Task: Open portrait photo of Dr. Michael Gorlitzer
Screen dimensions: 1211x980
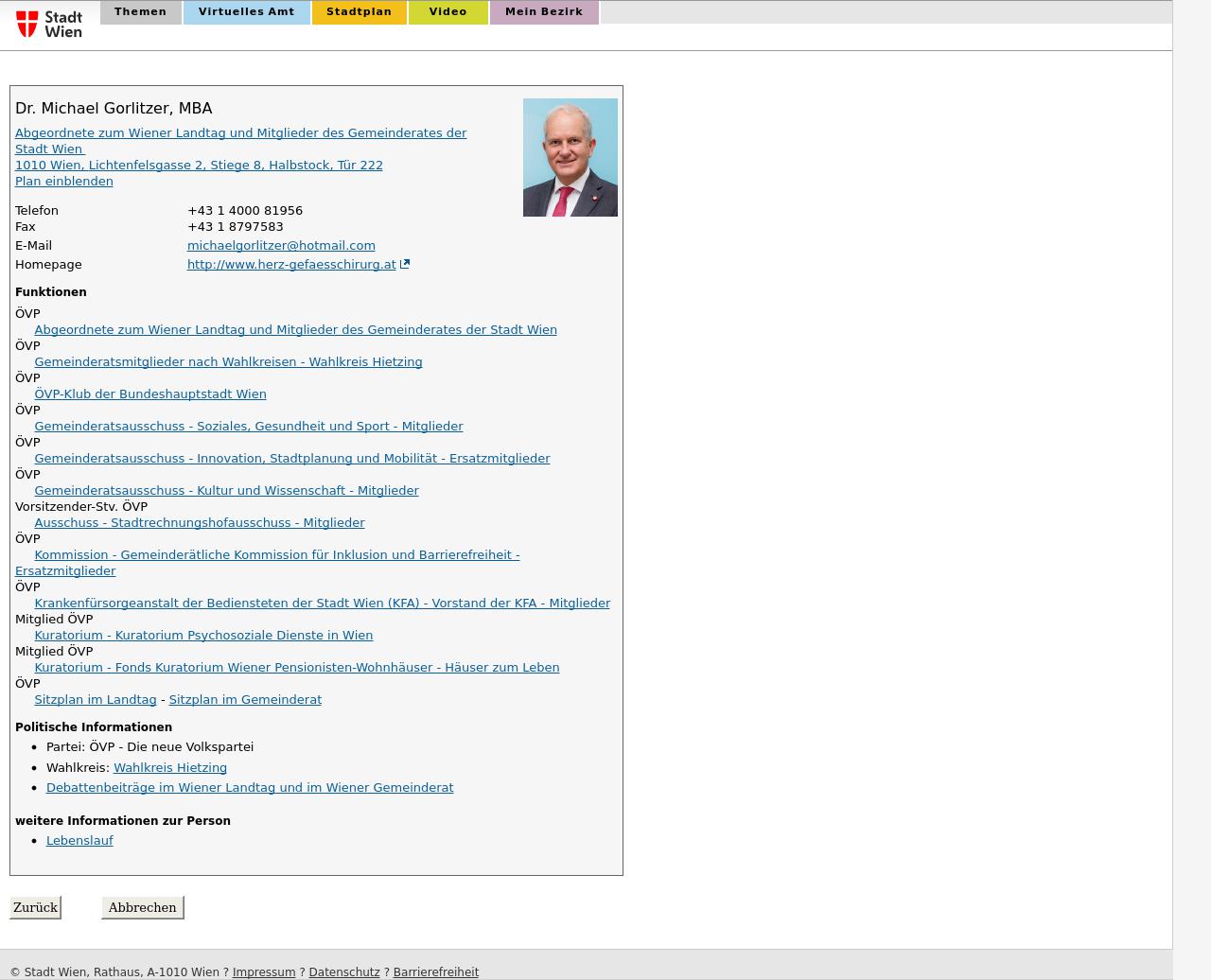Action: point(570,157)
